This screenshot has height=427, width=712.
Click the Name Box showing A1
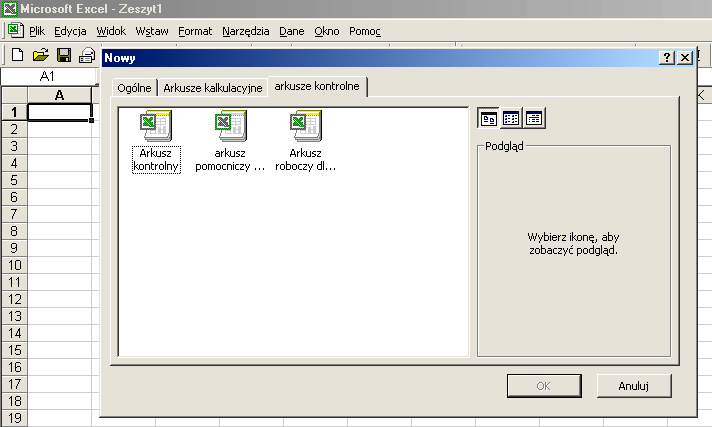point(48,76)
